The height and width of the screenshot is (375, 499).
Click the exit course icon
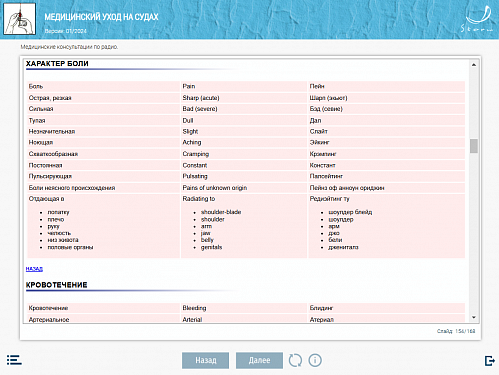[x=489, y=361]
